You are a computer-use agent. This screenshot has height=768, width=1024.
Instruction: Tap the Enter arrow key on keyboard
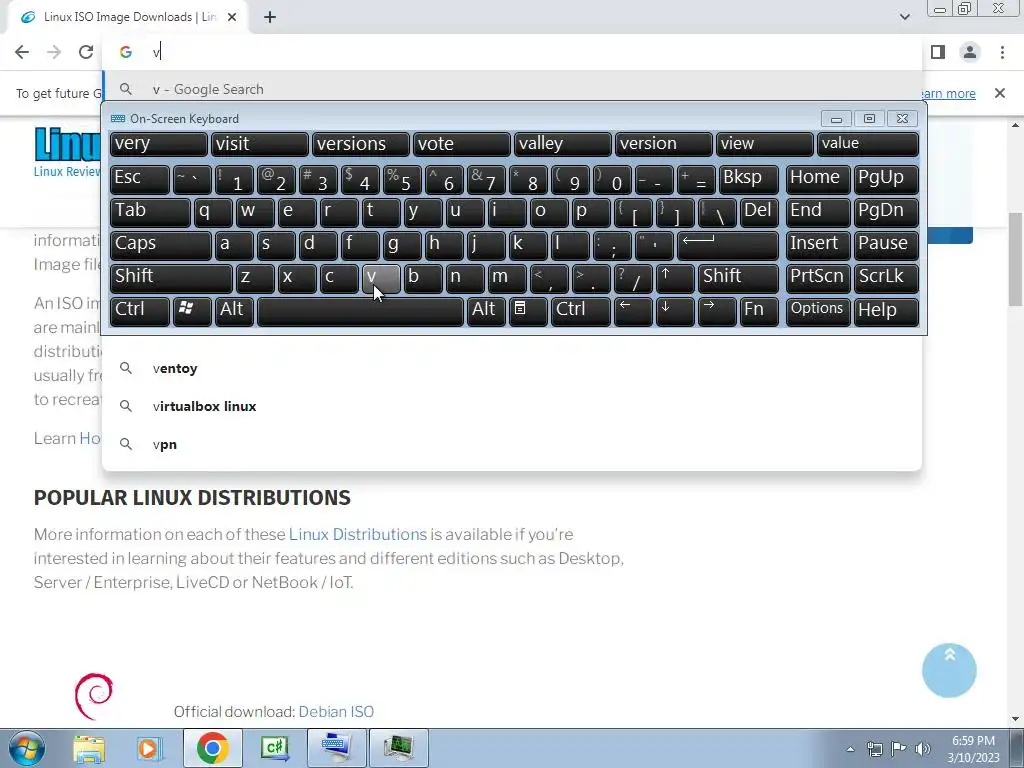(x=728, y=245)
